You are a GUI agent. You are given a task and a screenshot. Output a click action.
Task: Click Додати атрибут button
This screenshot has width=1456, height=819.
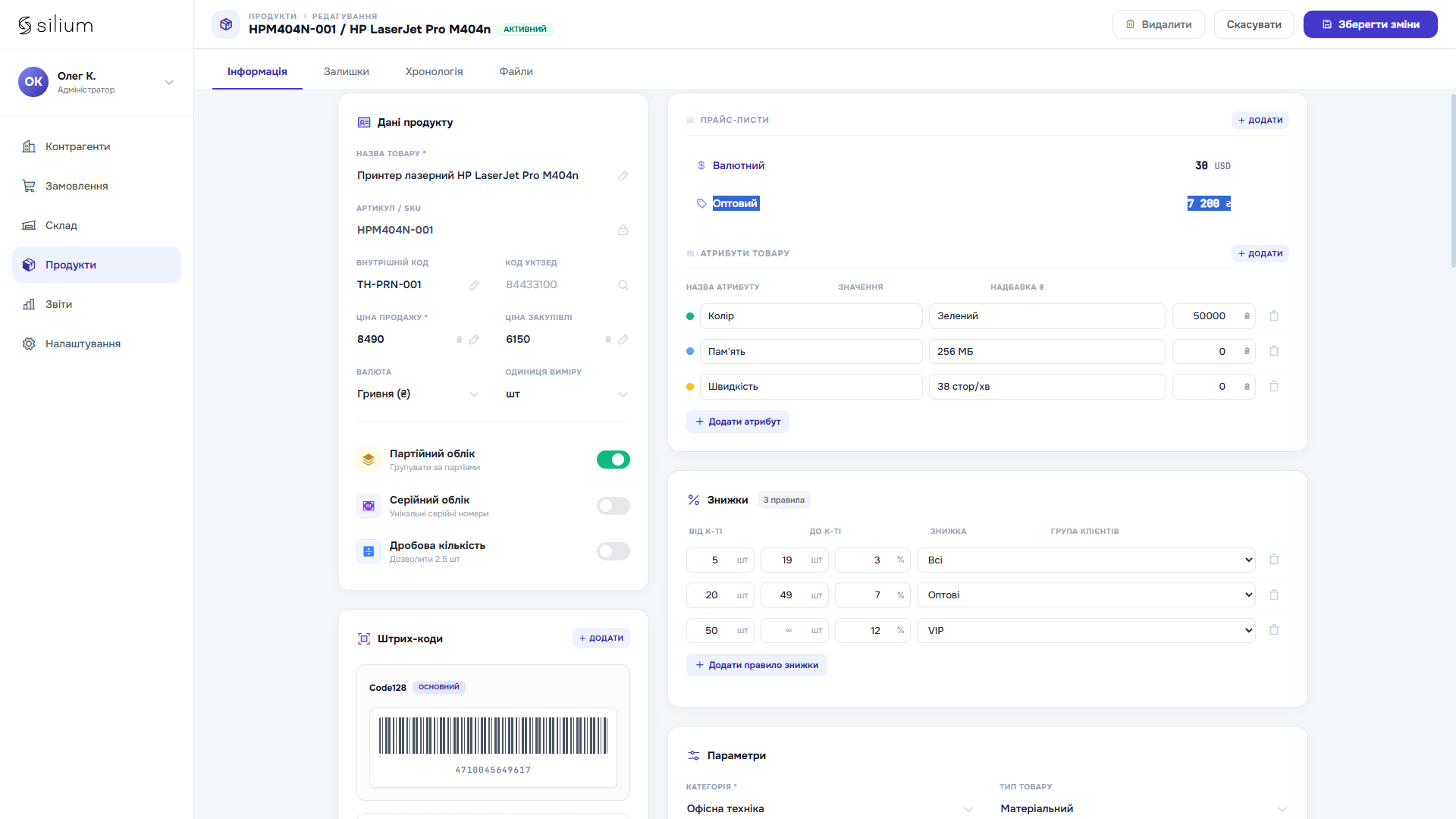pos(738,422)
